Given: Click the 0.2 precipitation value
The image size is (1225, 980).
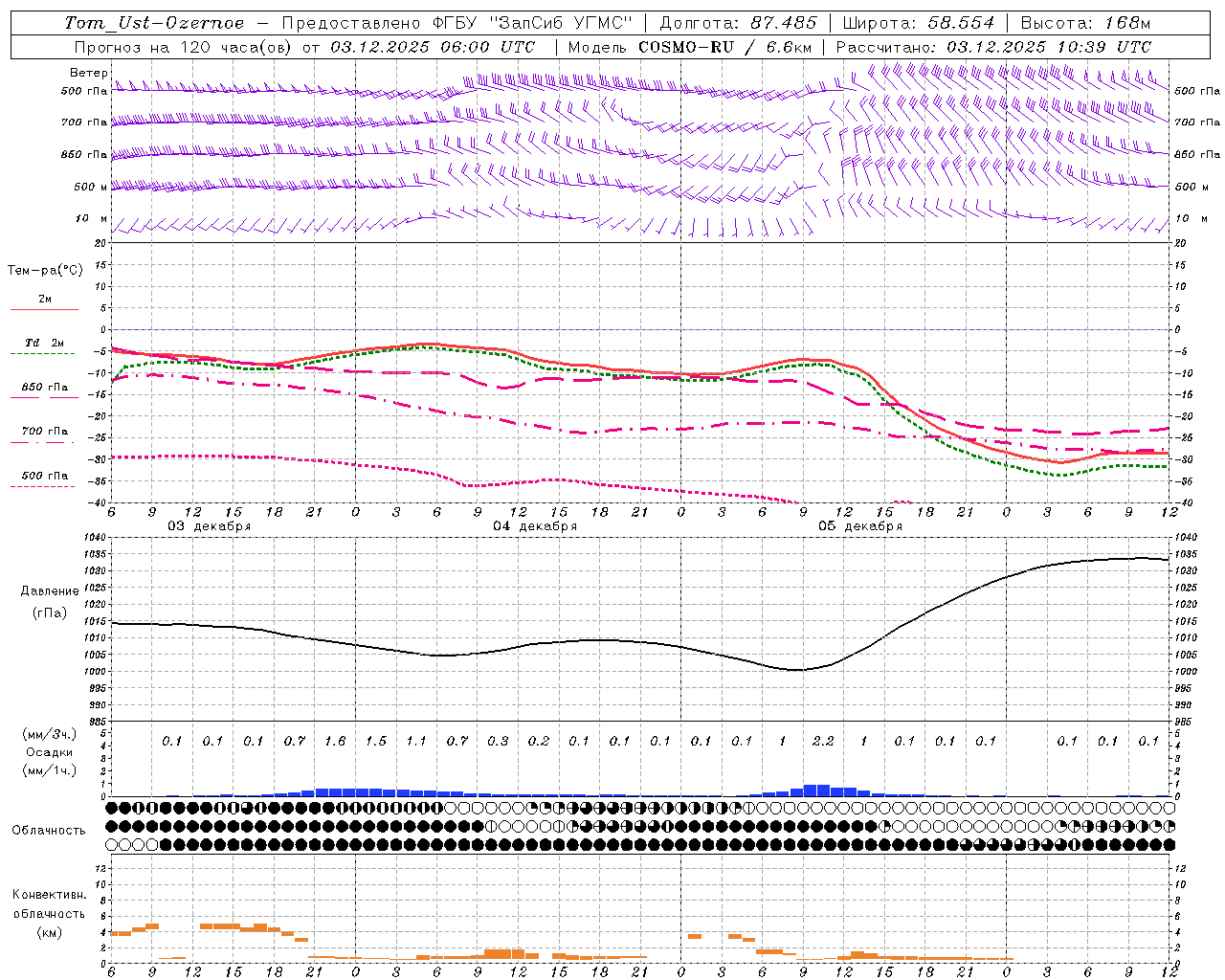Looking at the screenshot, I should 539,741.
